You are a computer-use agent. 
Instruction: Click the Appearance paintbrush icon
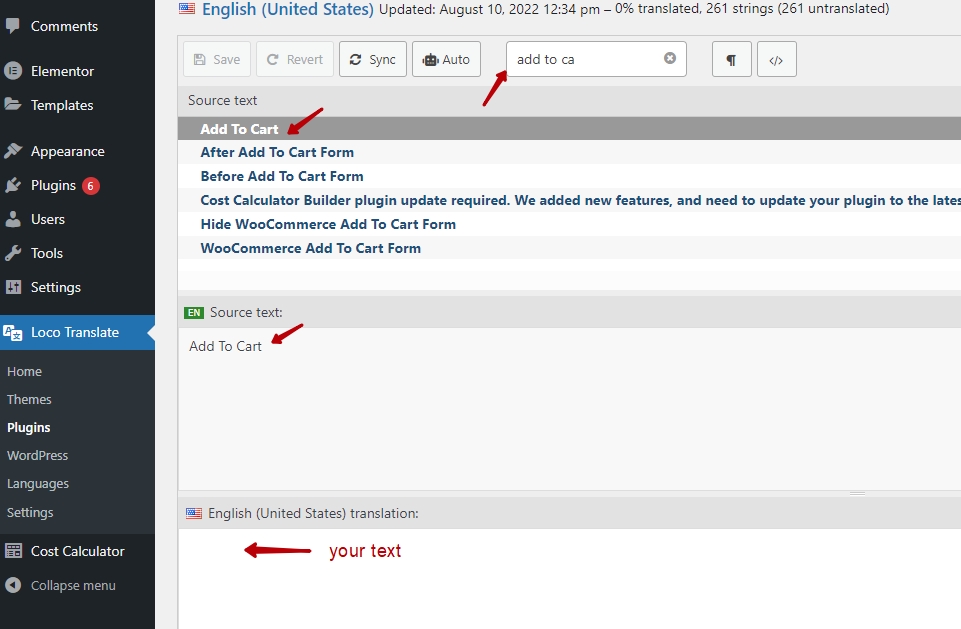13,151
